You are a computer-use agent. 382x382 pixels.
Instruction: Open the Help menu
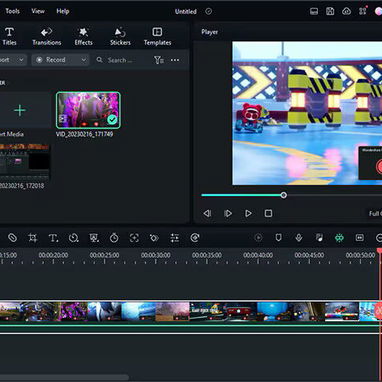tap(63, 11)
